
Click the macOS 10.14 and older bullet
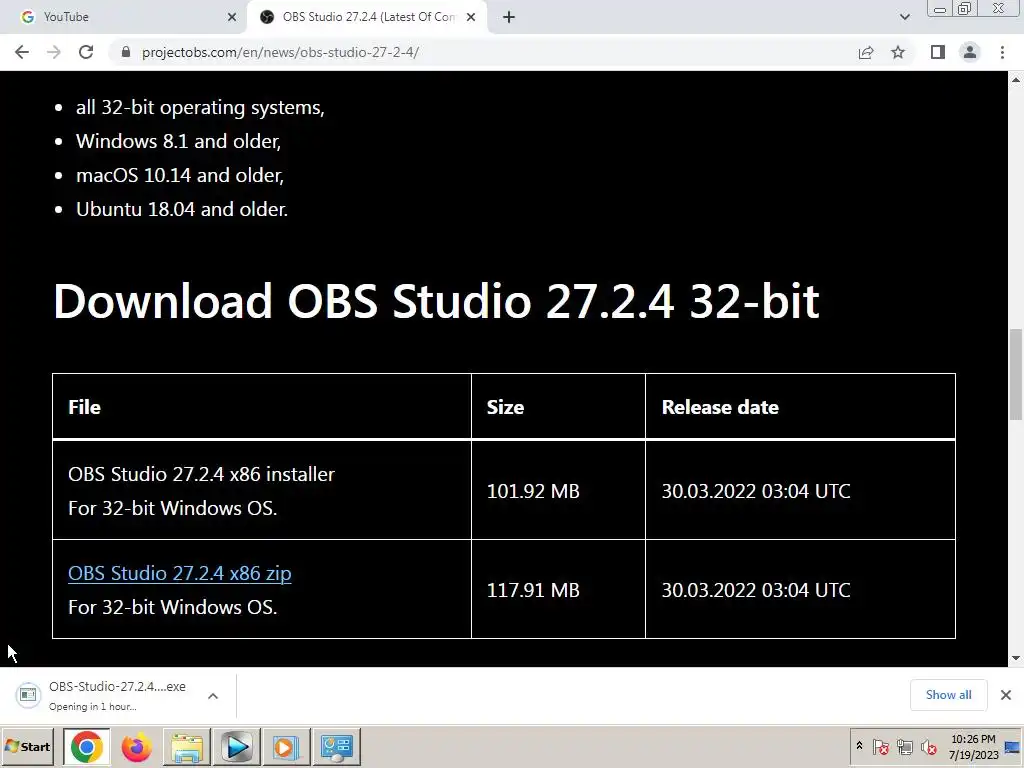click(180, 176)
